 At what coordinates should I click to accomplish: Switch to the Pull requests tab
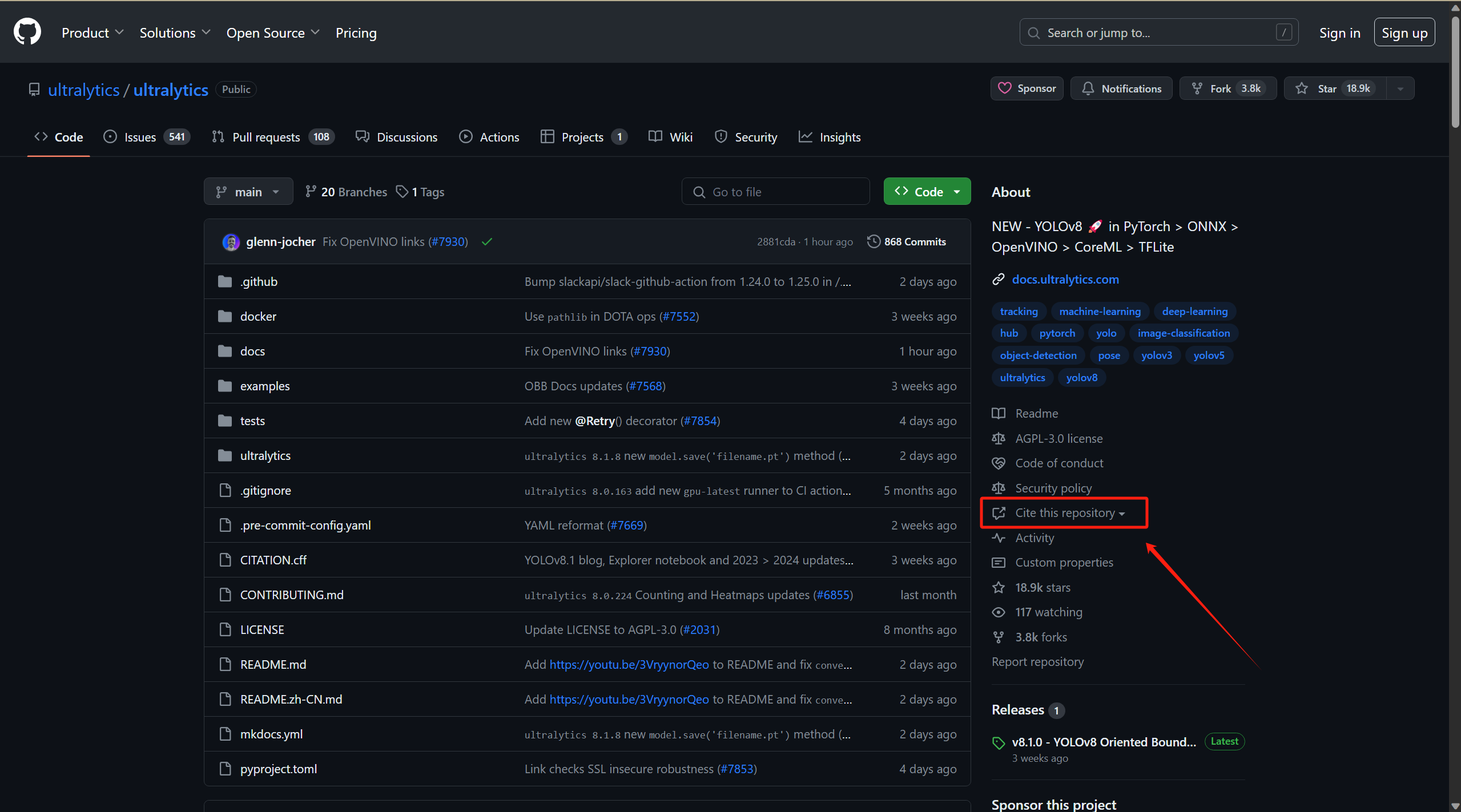click(273, 137)
